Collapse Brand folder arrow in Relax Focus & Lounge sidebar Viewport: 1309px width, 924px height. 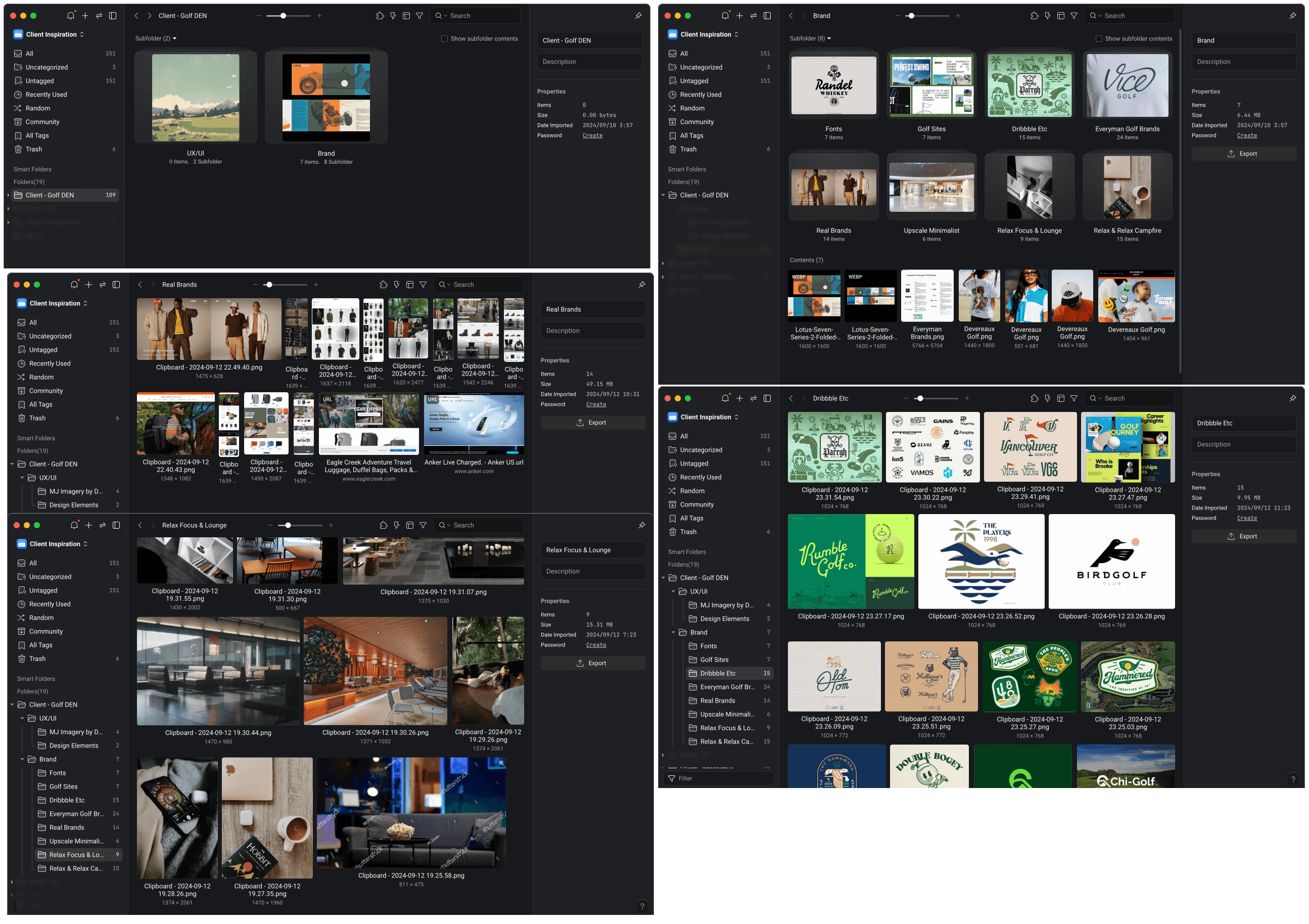tap(22, 760)
